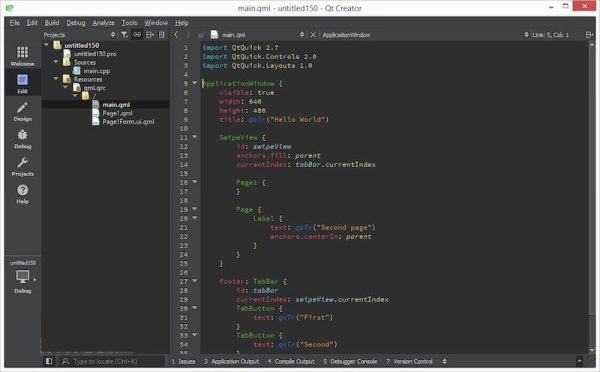Viewport: 600px width, 372px height.
Task: Collapse the / resource prefix node
Action: (x=75, y=95)
